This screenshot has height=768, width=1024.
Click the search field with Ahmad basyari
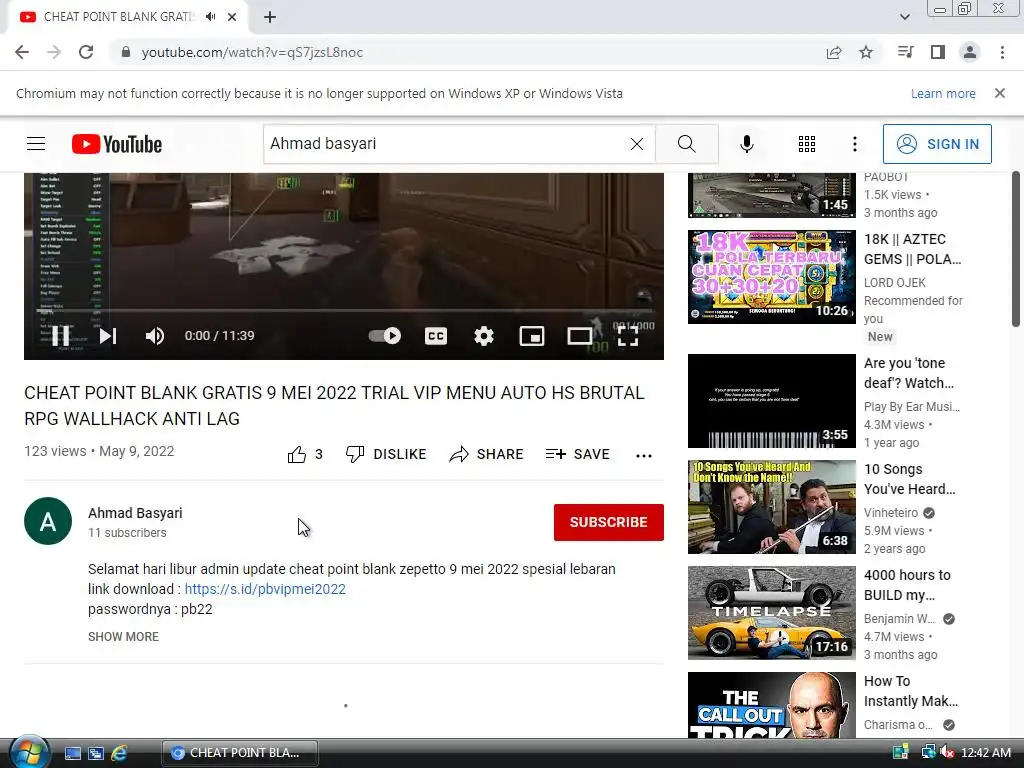click(444, 144)
